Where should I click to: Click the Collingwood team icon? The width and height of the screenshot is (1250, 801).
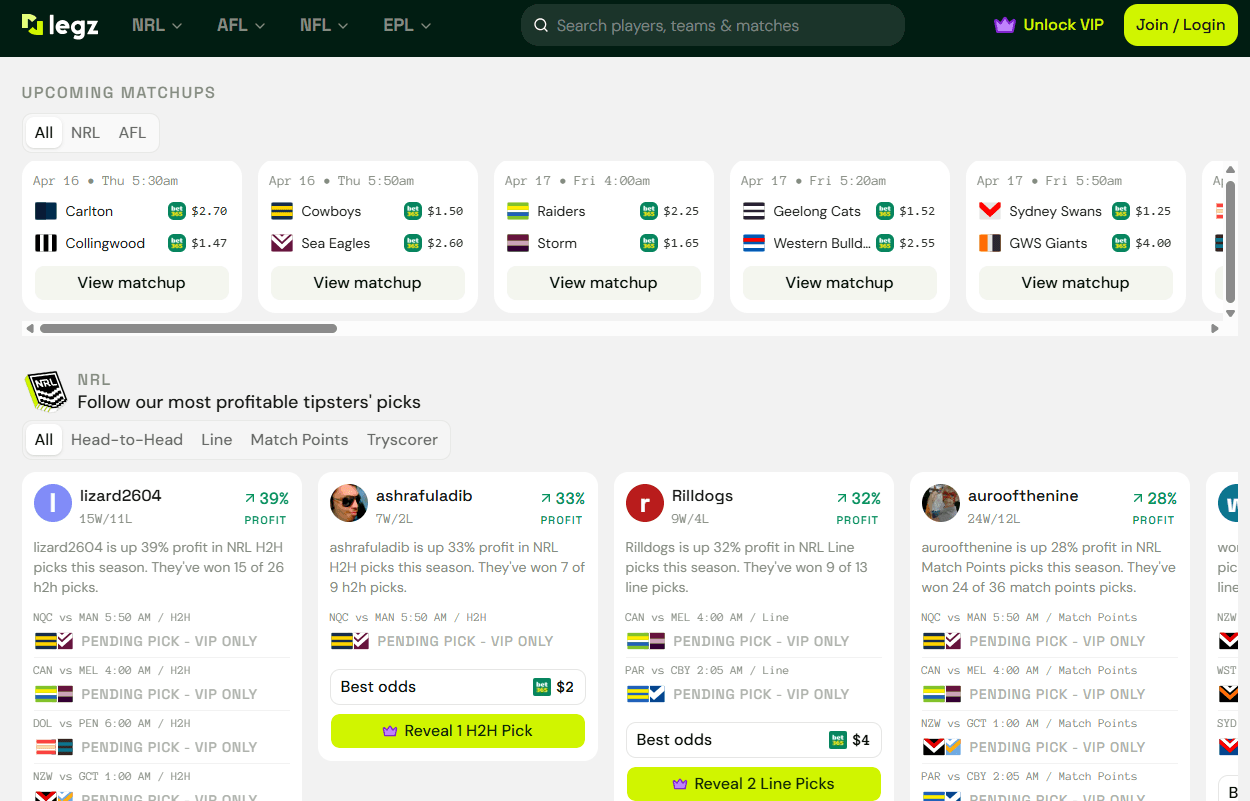[46, 243]
